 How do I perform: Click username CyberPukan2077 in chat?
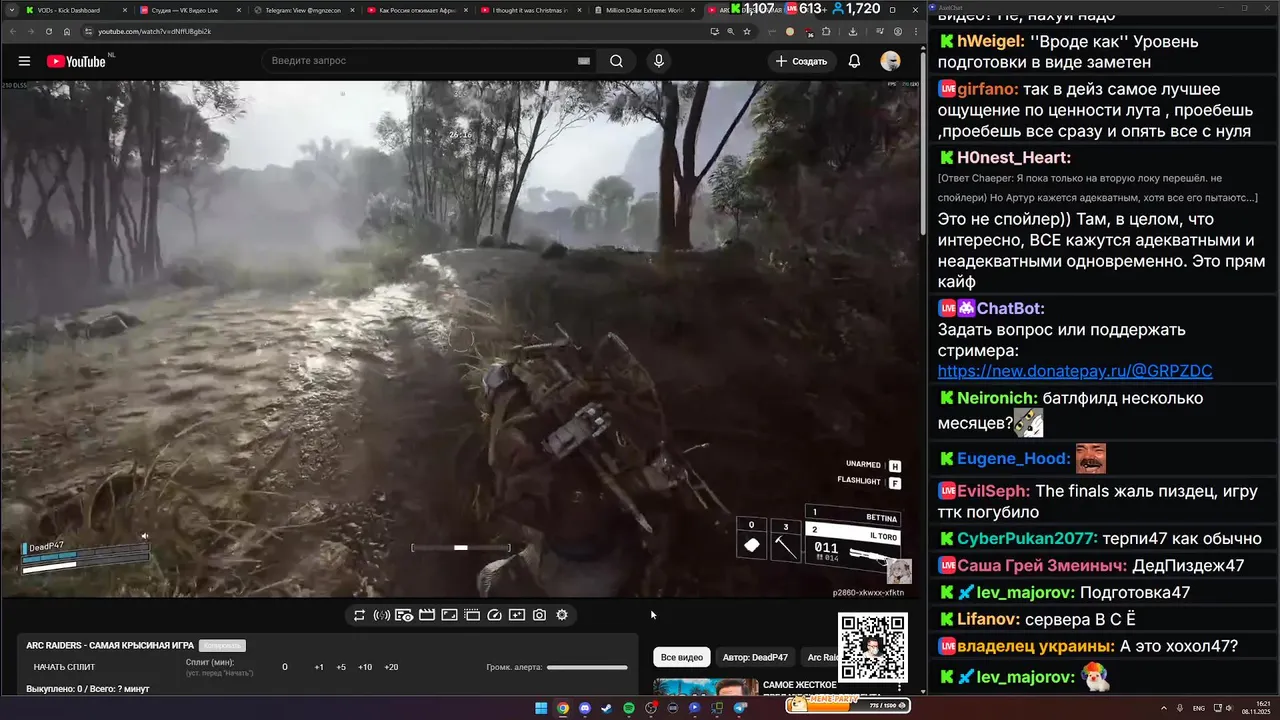1027,538
